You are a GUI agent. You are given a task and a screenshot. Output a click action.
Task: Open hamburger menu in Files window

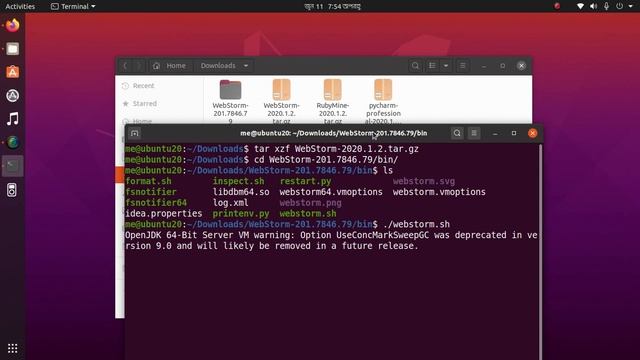[462, 66]
